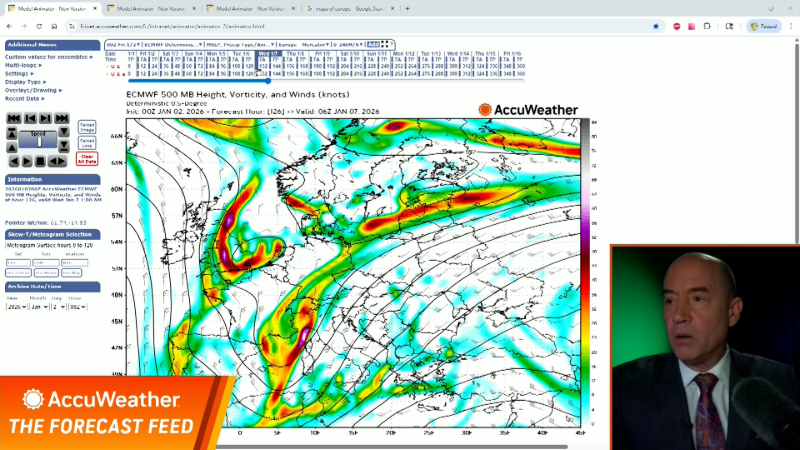Click the Reload Image button
800x450 pixels.
[x=87, y=127]
